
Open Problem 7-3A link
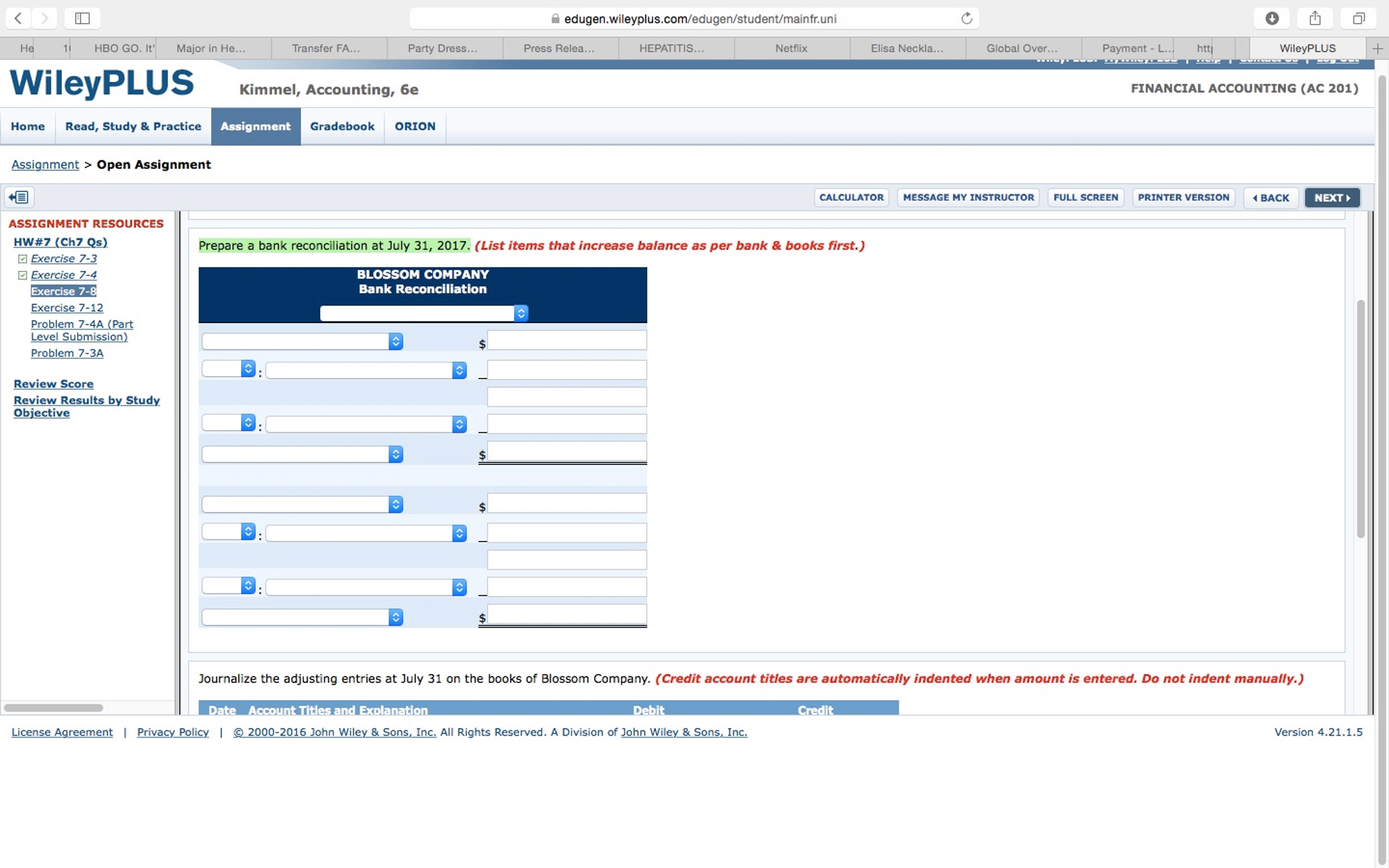(x=67, y=353)
